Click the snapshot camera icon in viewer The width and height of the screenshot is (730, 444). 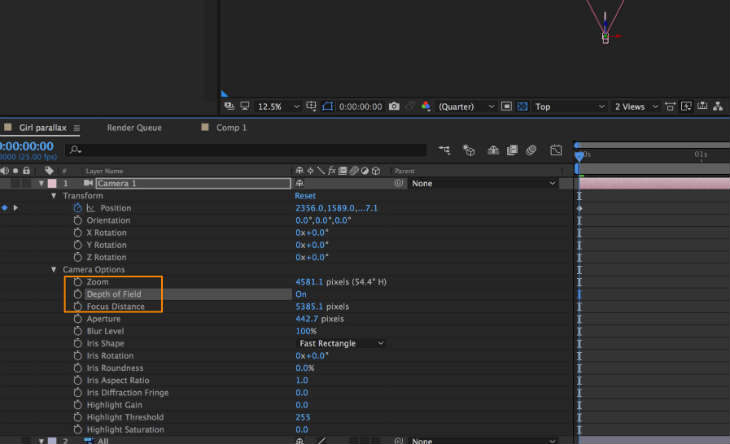(395, 107)
